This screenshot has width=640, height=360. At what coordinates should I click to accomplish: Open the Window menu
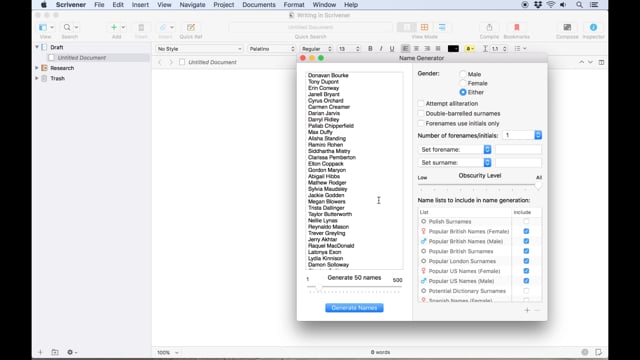click(x=324, y=5)
